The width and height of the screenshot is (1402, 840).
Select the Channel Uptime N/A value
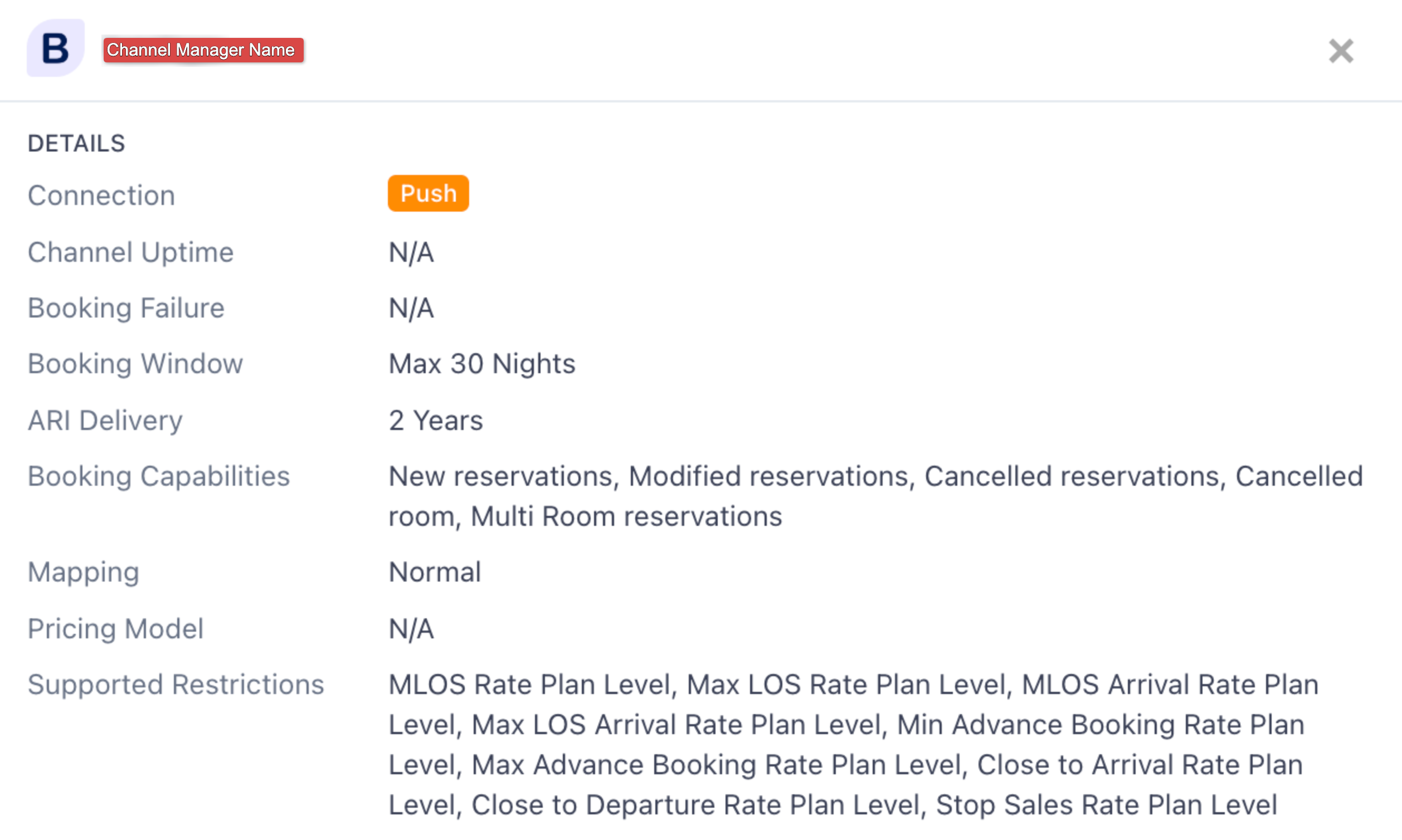coord(411,252)
